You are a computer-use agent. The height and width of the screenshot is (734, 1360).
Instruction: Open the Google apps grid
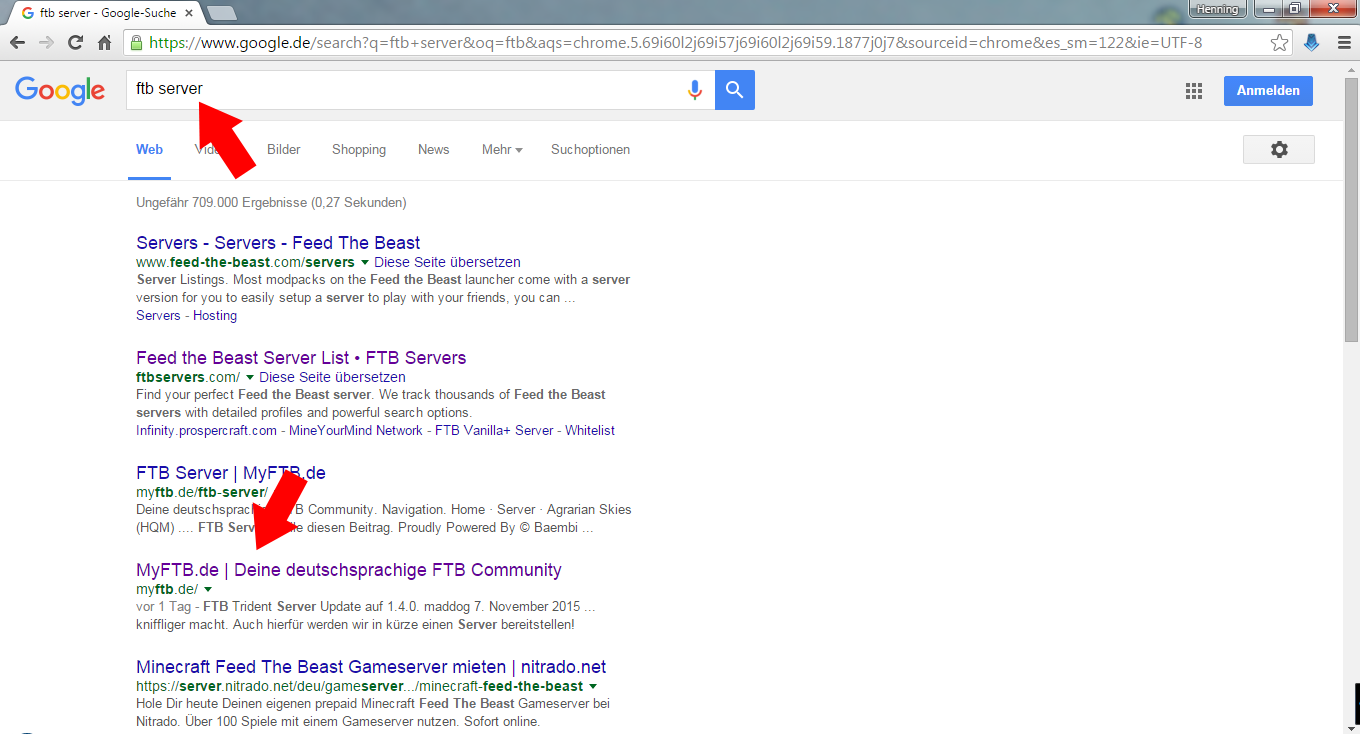1193,91
